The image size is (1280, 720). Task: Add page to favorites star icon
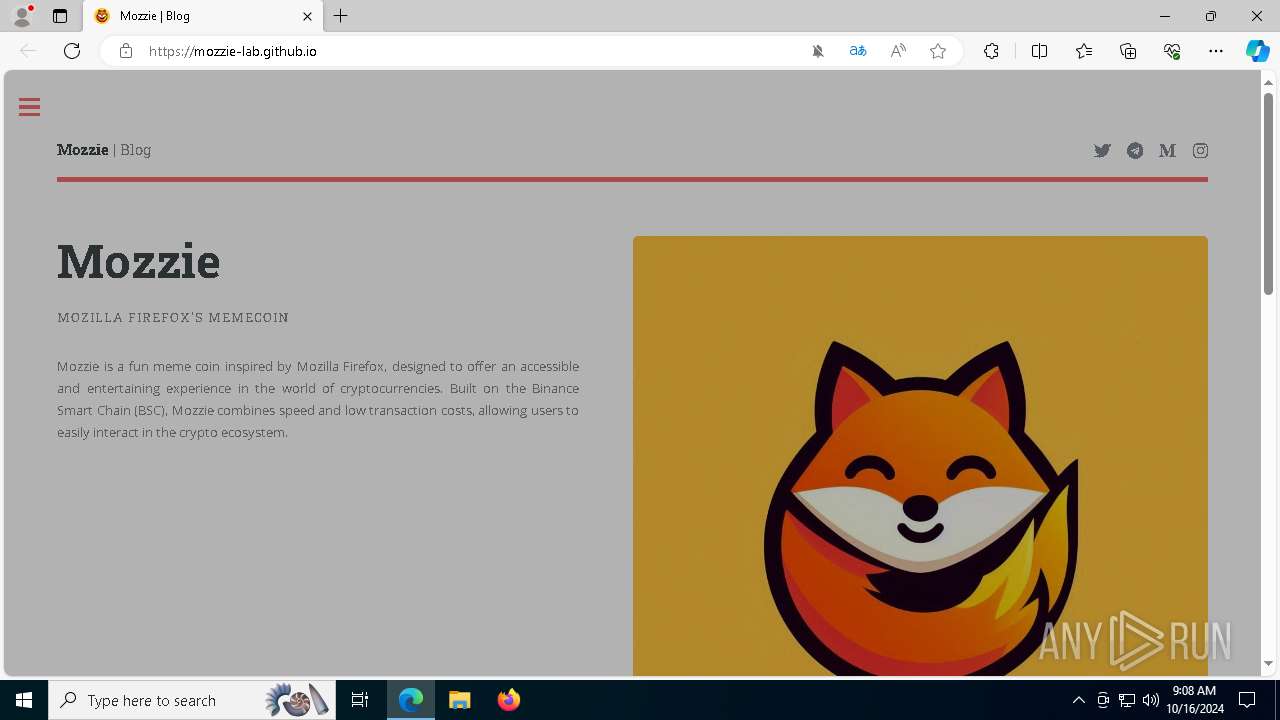tap(938, 51)
